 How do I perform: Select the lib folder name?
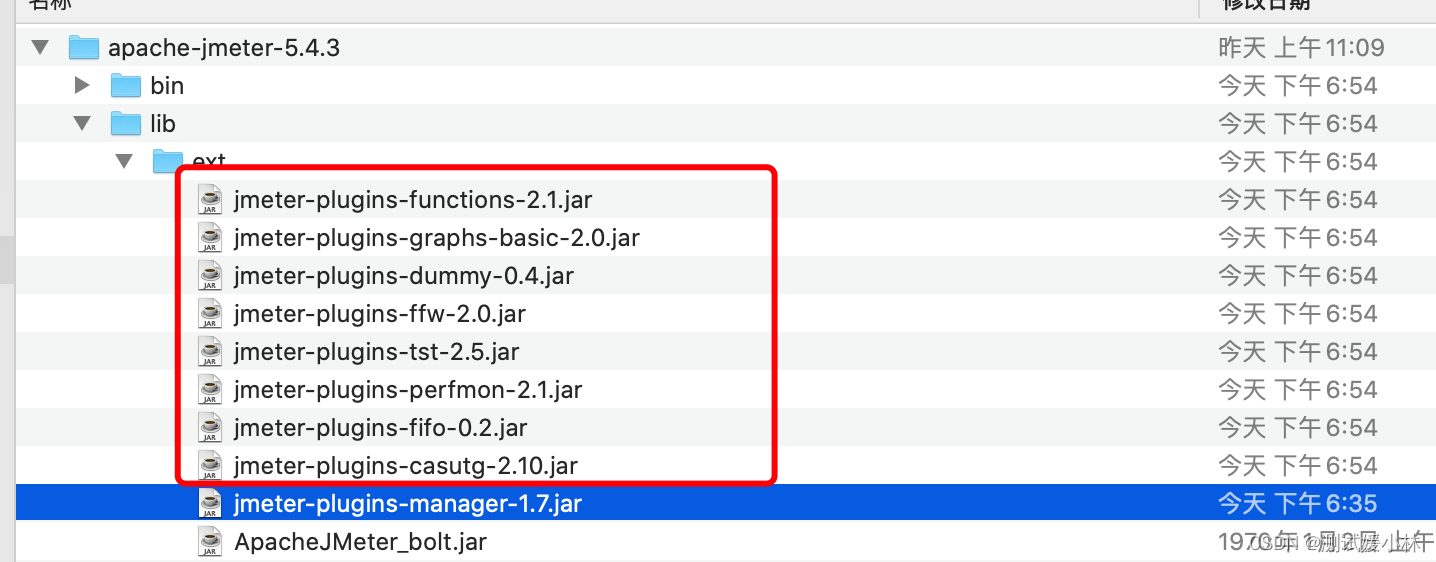(163, 124)
